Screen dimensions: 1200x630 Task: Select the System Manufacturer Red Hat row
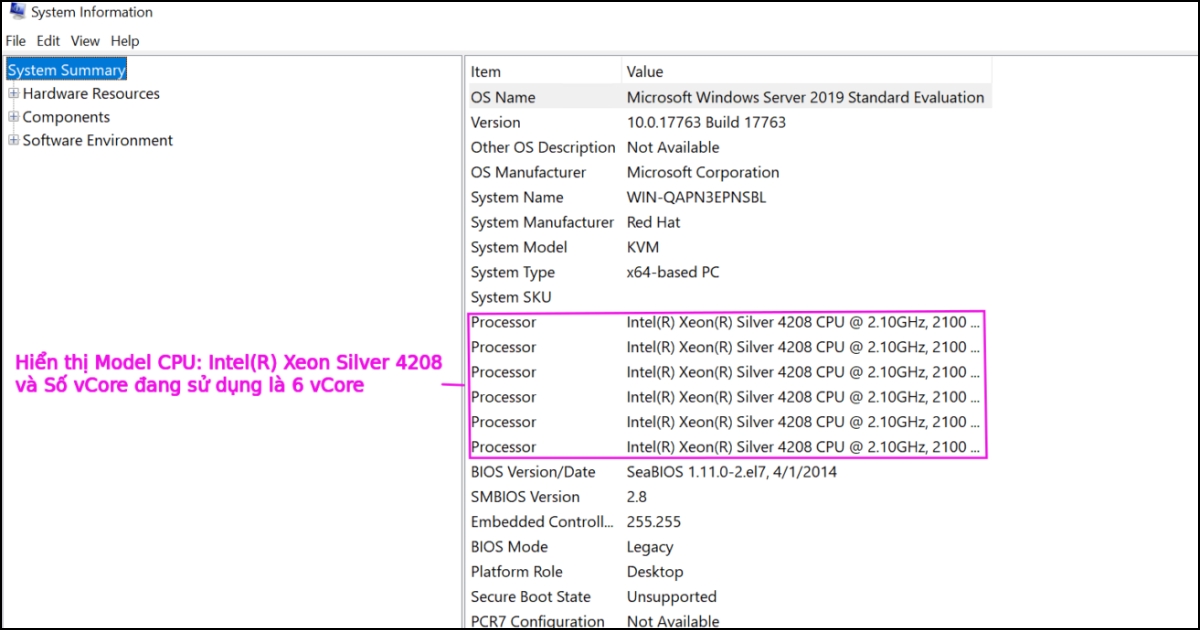pyautogui.click(x=700, y=222)
